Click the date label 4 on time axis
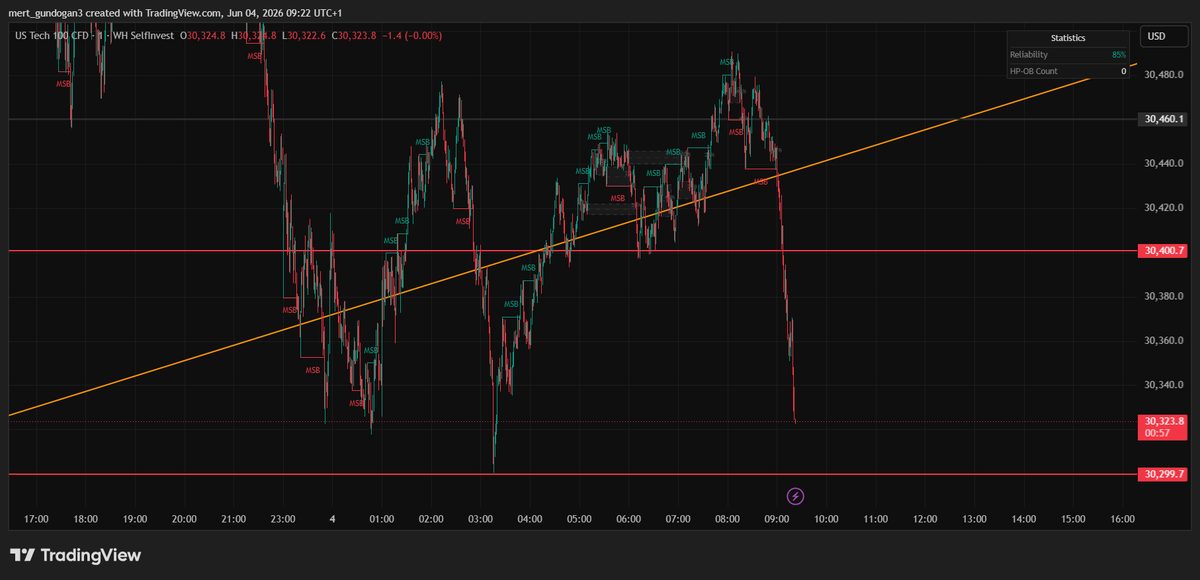1200x580 pixels. pos(332,519)
